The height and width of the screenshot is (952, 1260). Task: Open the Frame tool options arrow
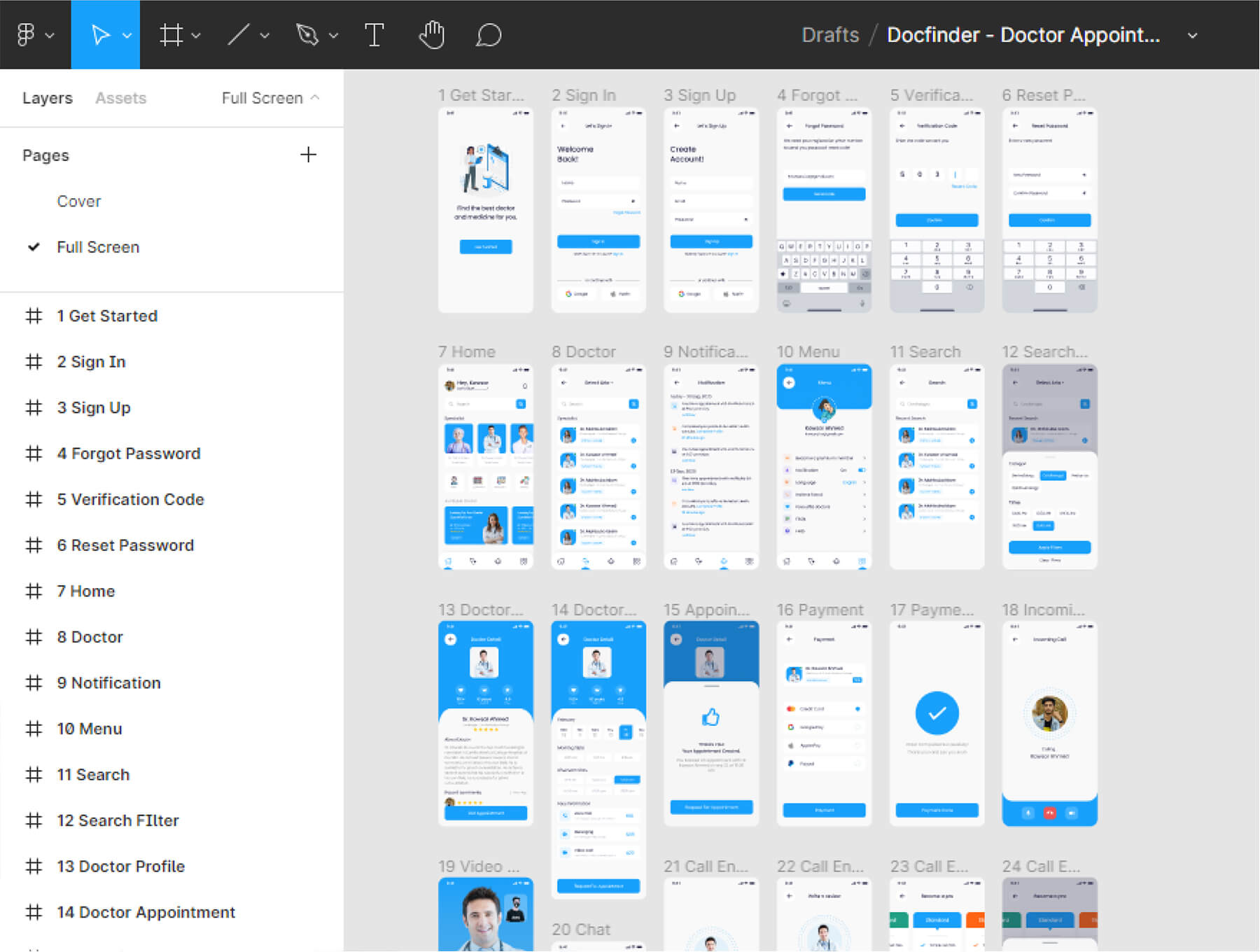coord(197,36)
